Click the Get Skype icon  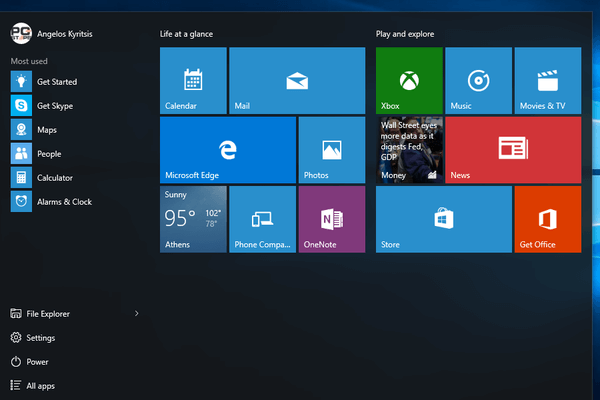coord(21,105)
